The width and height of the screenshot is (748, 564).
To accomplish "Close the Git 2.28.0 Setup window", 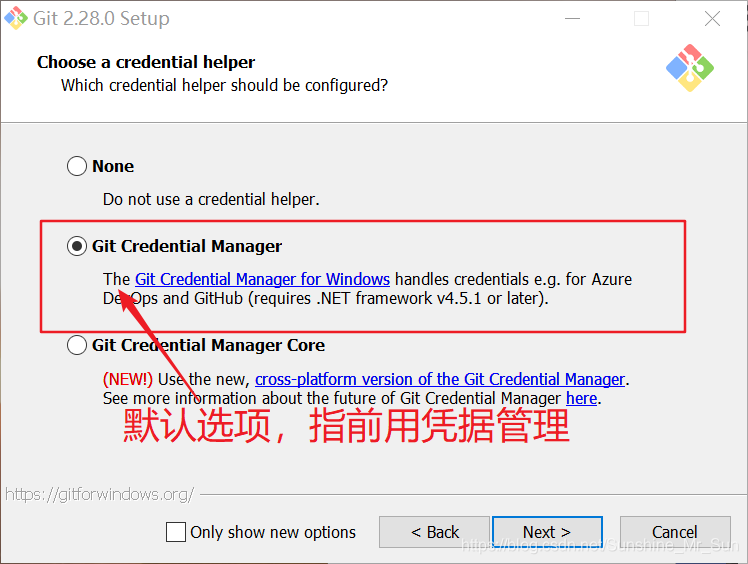I will pos(712,18).
